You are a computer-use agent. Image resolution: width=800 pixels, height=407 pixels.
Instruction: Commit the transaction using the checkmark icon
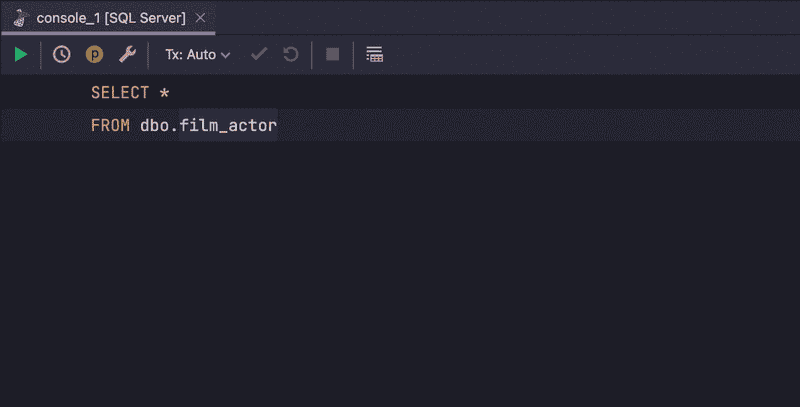pos(259,54)
